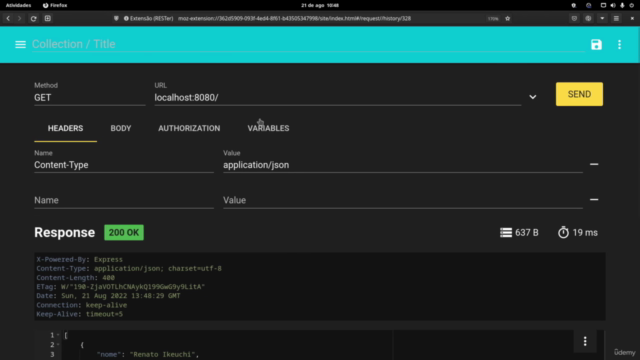Save the request with the floppy disk icon
Viewport: 640px width, 360px height.
[x=596, y=44]
